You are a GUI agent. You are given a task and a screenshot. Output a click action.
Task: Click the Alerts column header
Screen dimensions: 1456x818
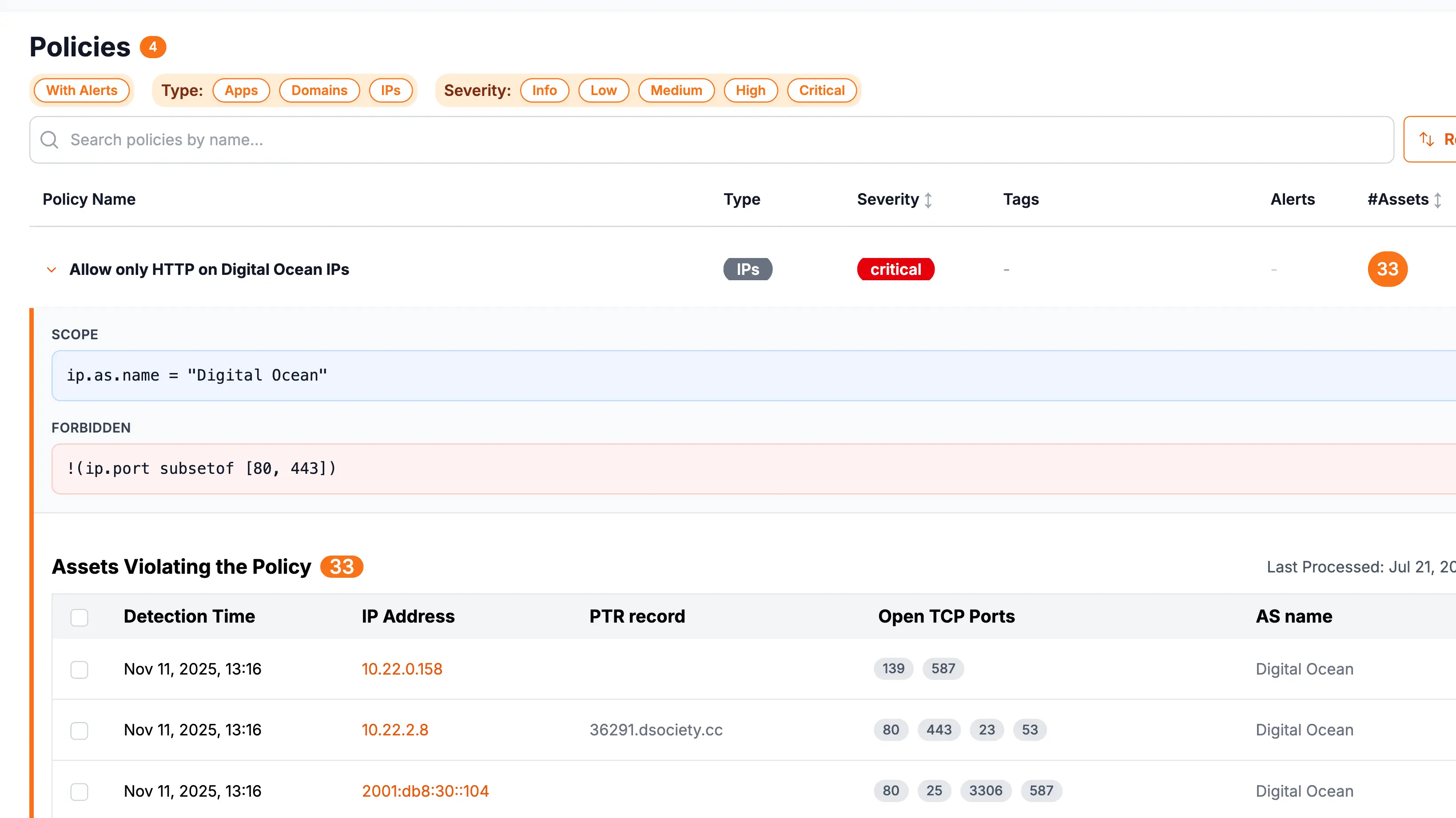point(1293,199)
